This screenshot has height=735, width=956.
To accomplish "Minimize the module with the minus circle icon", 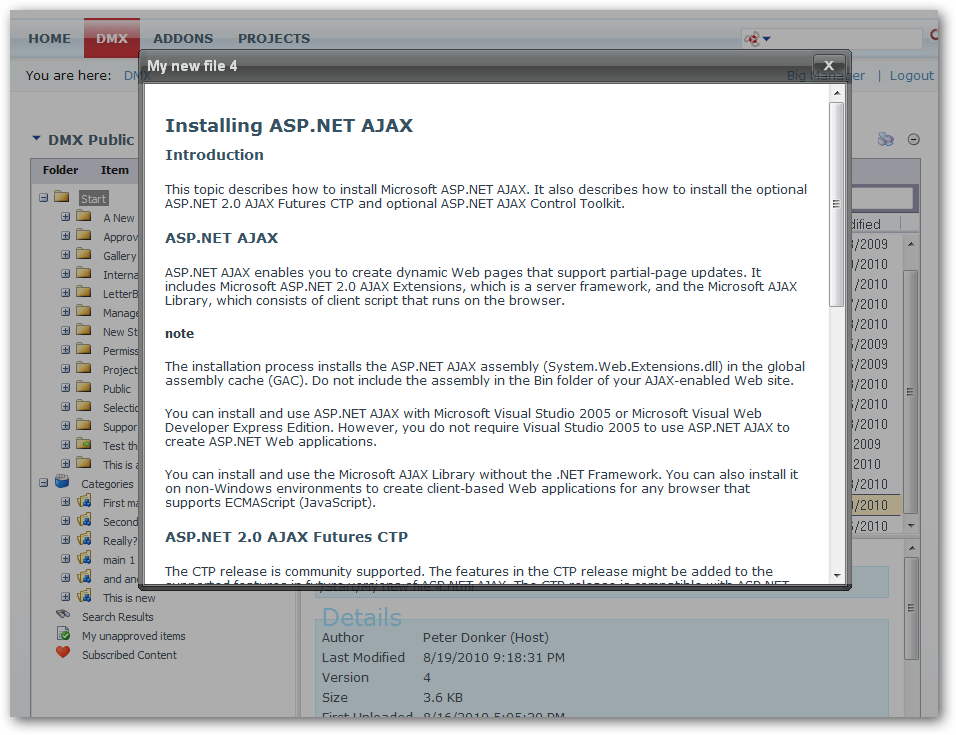I will point(913,140).
